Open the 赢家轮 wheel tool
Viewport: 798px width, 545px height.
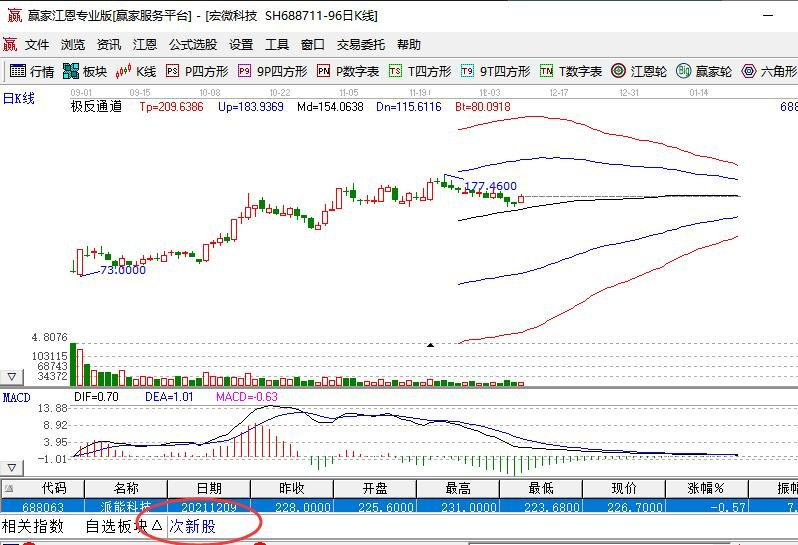point(705,71)
